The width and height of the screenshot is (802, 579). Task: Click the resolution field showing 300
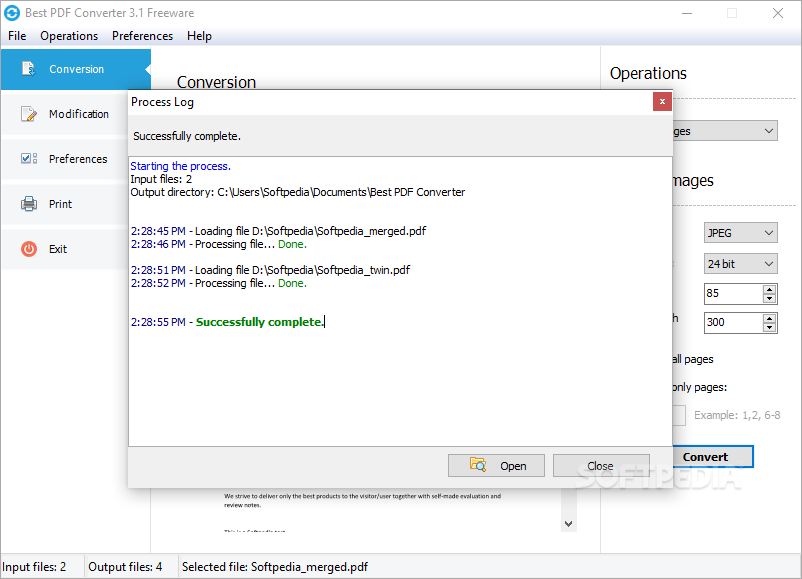coord(733,322)
